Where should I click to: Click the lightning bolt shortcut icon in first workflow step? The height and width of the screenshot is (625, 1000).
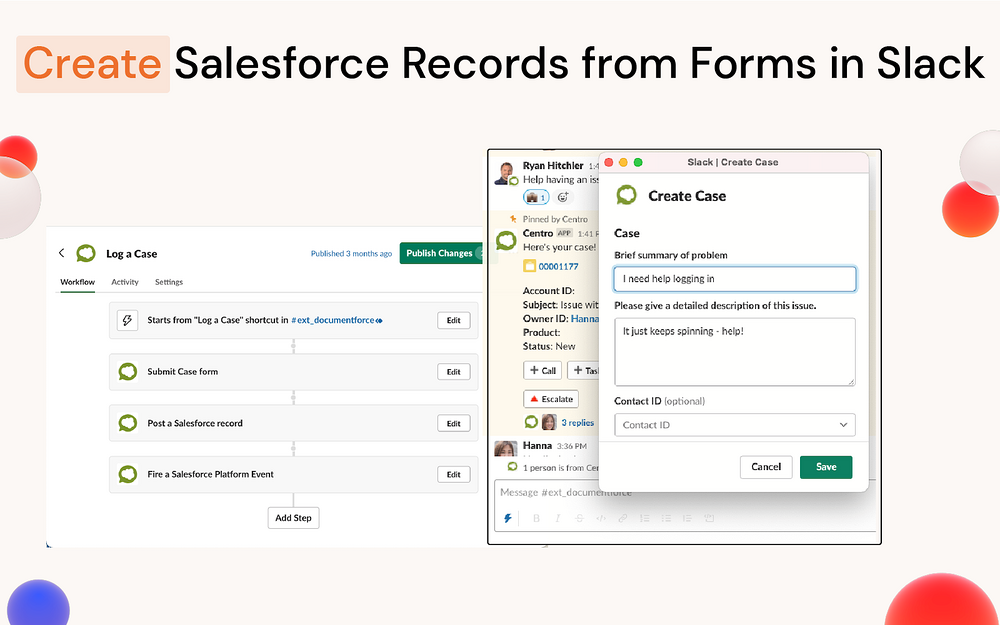[x=128, y=320]
